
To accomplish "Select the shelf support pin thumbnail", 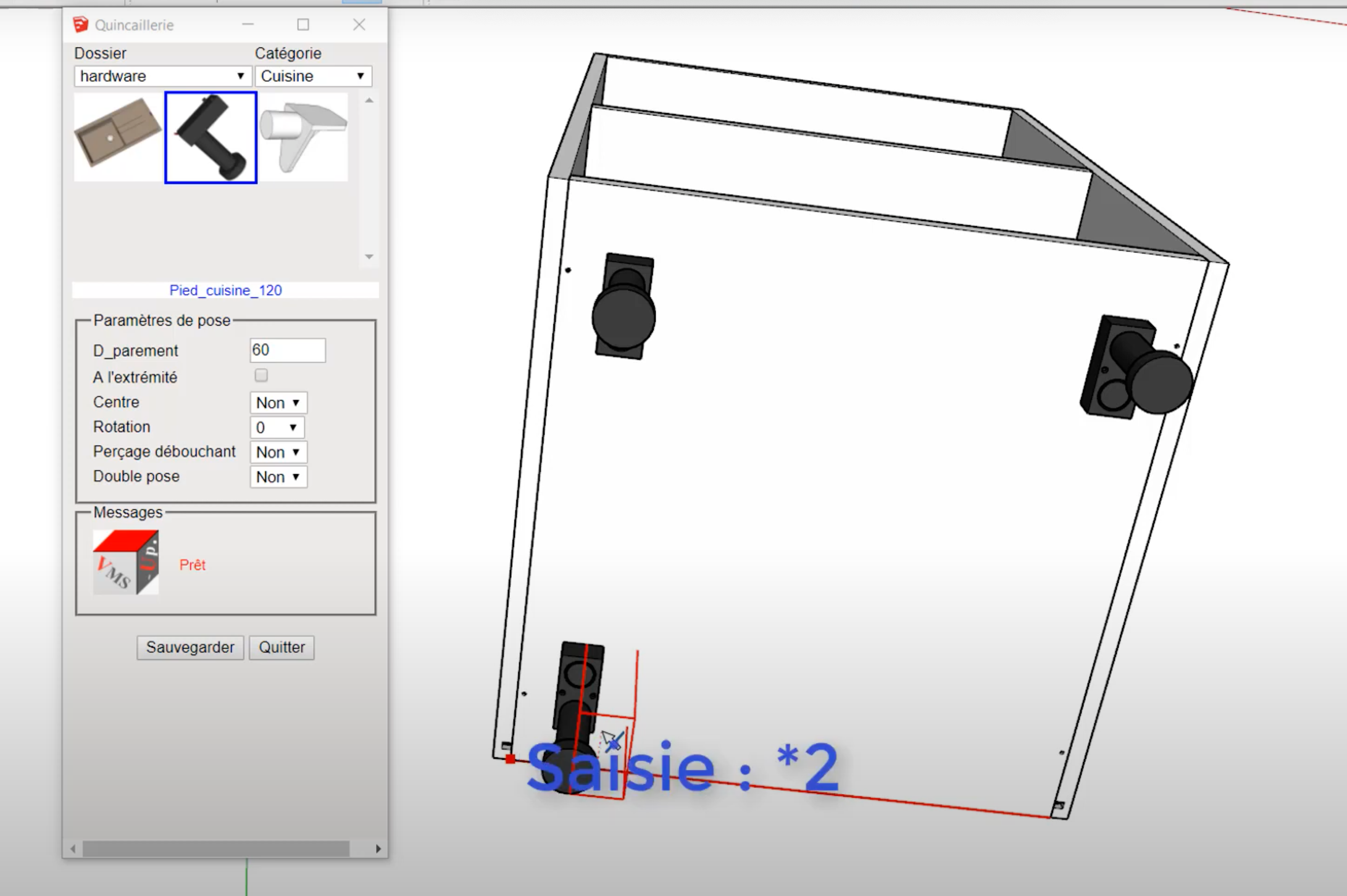I will (x=303, y=137).
